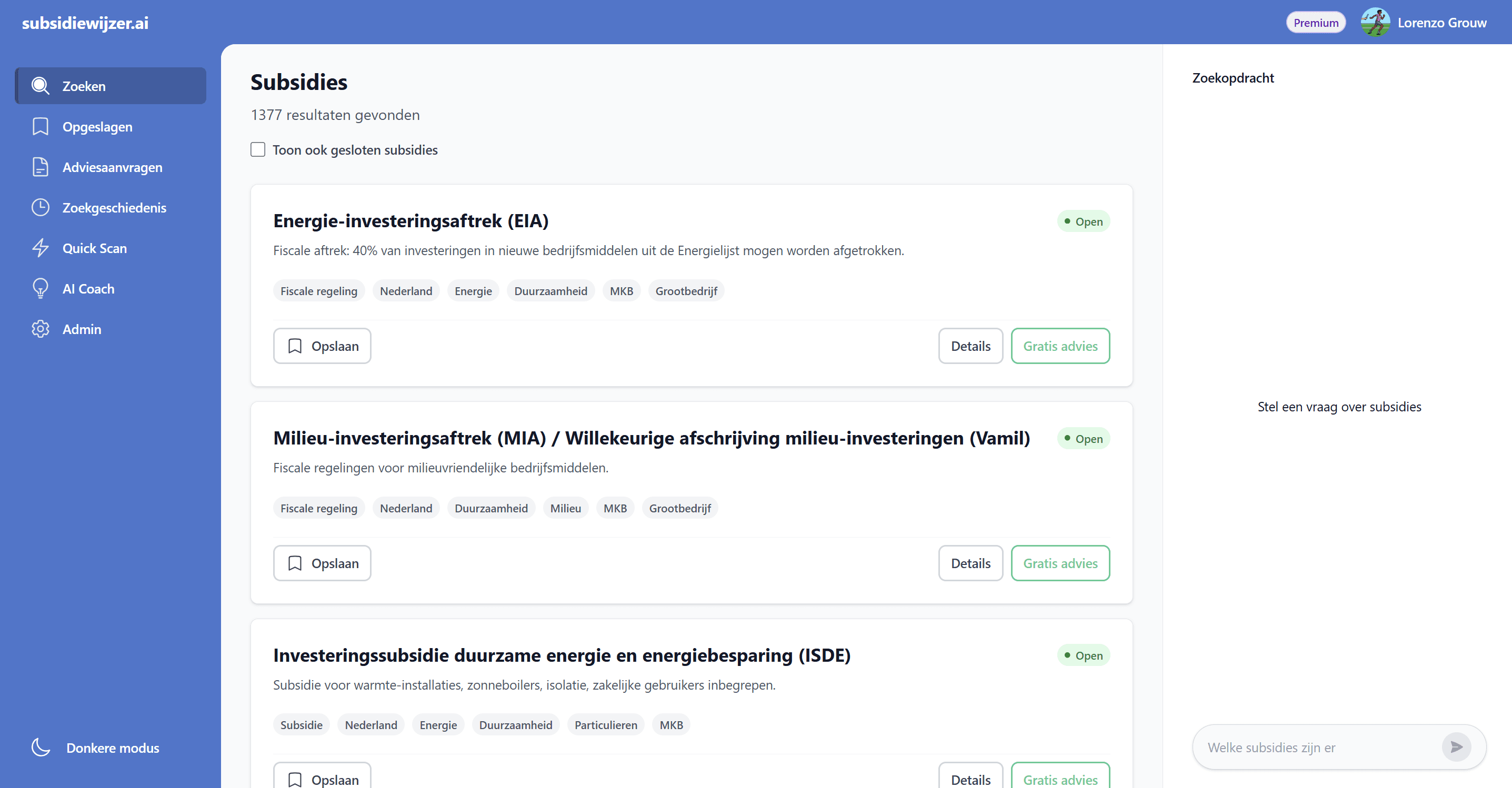The width and height of the screenshot is (1512, 788).
Task: Select the Zoeken search icon in sidebar
Action: click(40, 85)
